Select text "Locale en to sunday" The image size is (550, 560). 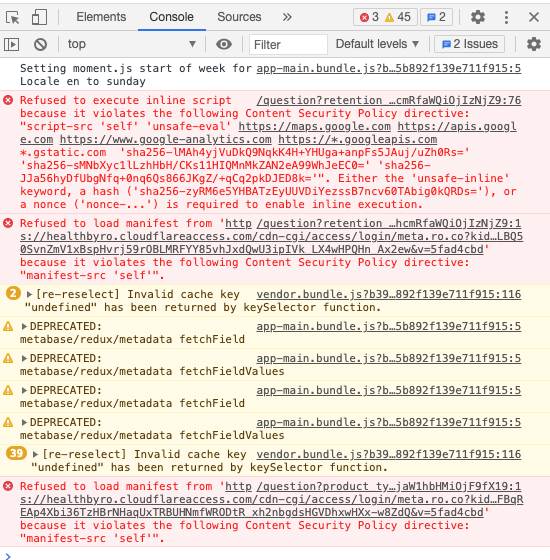[83, 81]
